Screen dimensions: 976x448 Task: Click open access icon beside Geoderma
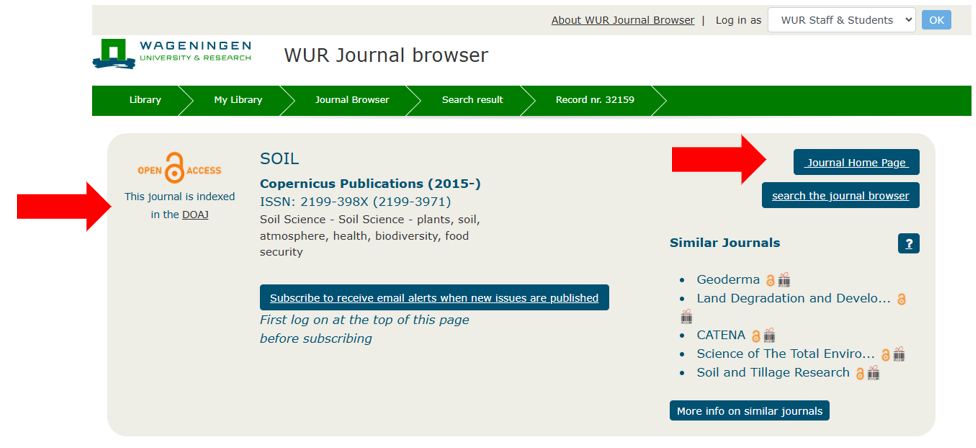coord(770,280)
